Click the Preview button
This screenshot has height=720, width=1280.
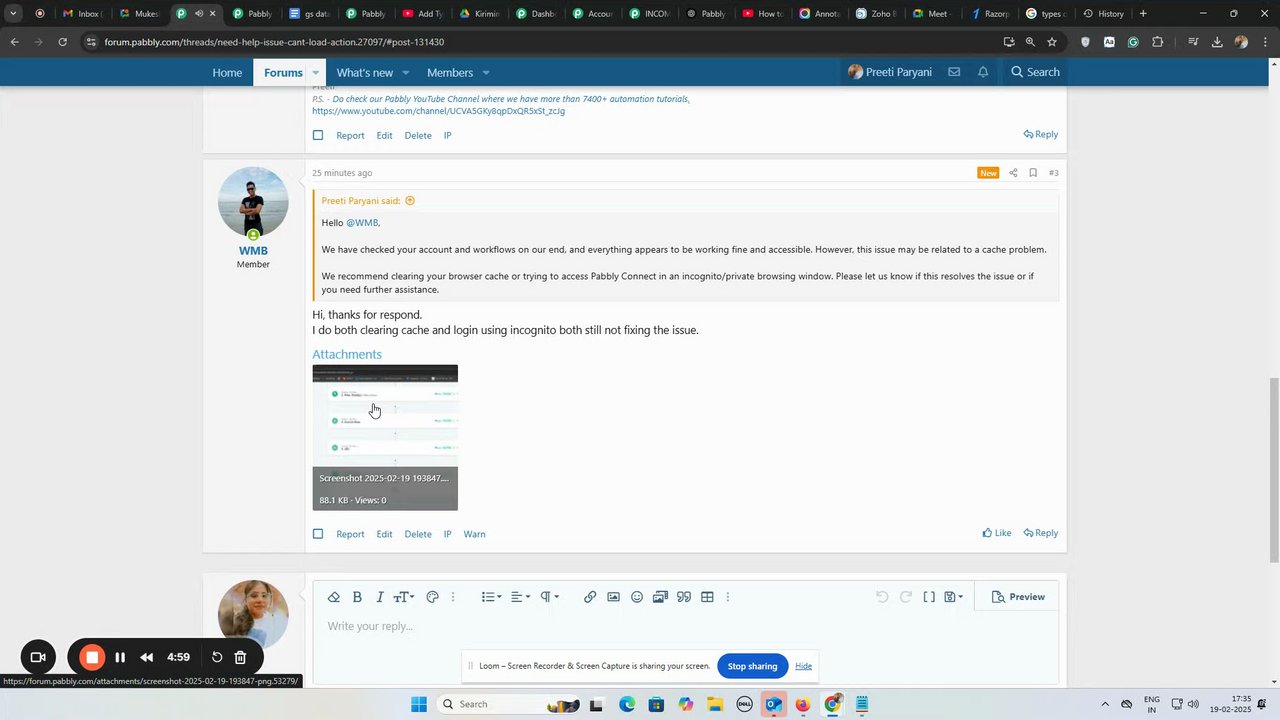(1018, 597)
